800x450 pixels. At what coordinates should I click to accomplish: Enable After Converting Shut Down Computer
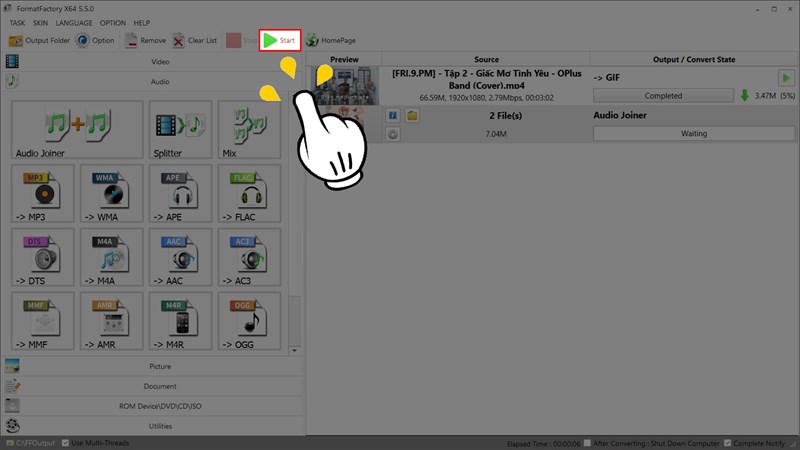587,443
